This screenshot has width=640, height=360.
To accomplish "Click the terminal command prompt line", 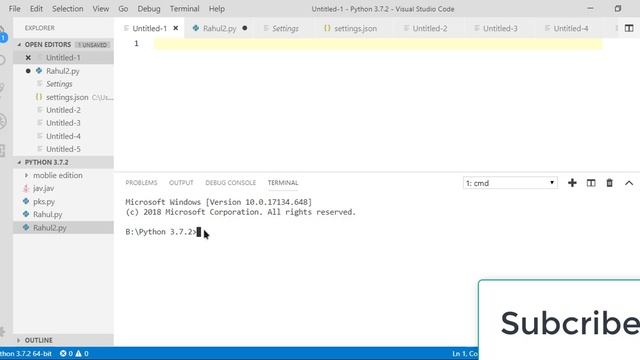I will (x=163, y=232).
